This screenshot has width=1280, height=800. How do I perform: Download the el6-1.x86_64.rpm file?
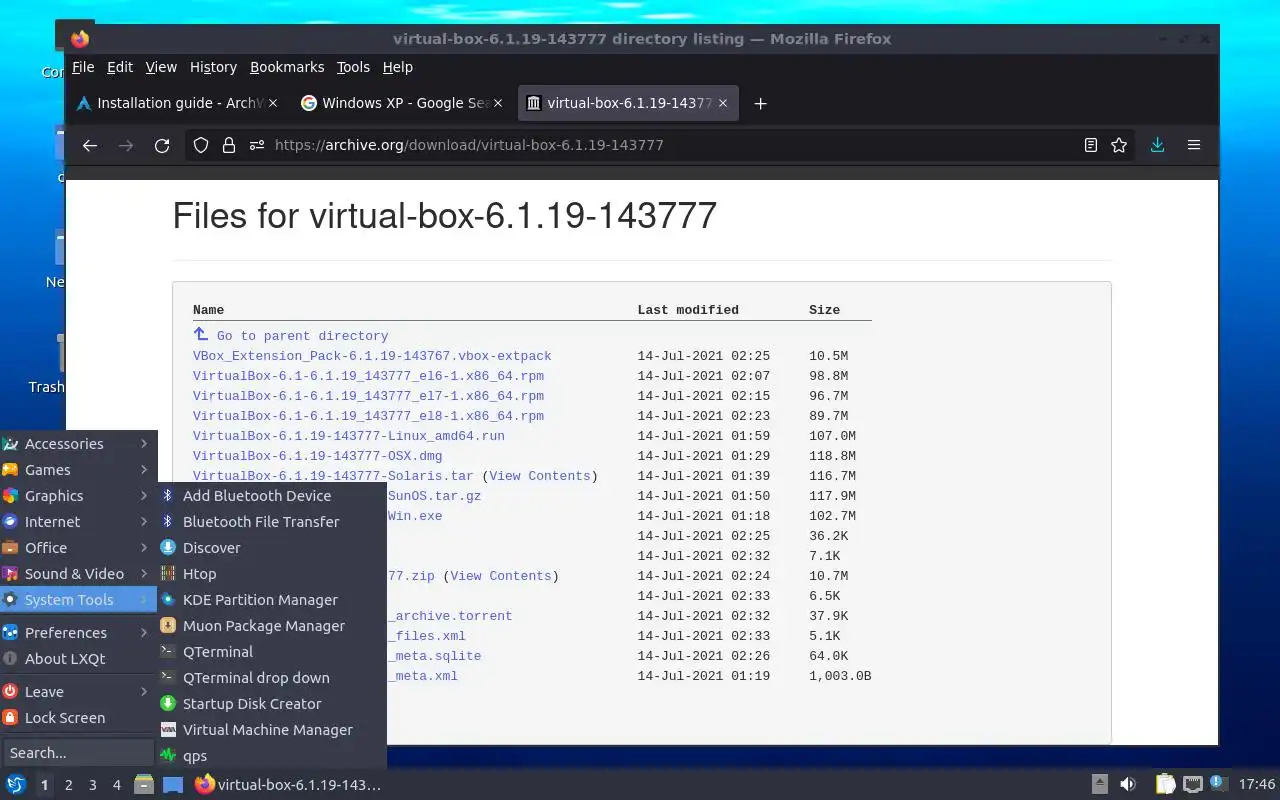[368, 376]
